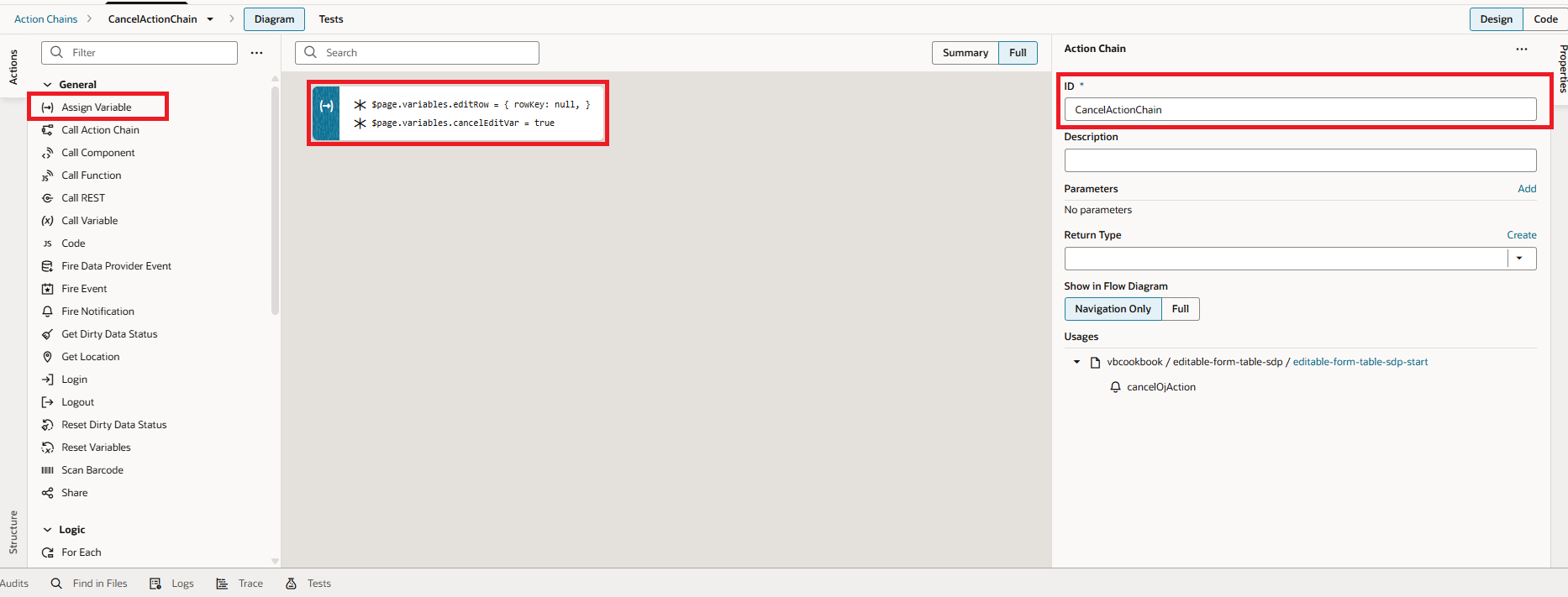
Task: Set flow diagram to Navigation Only
Action: 1112,309
